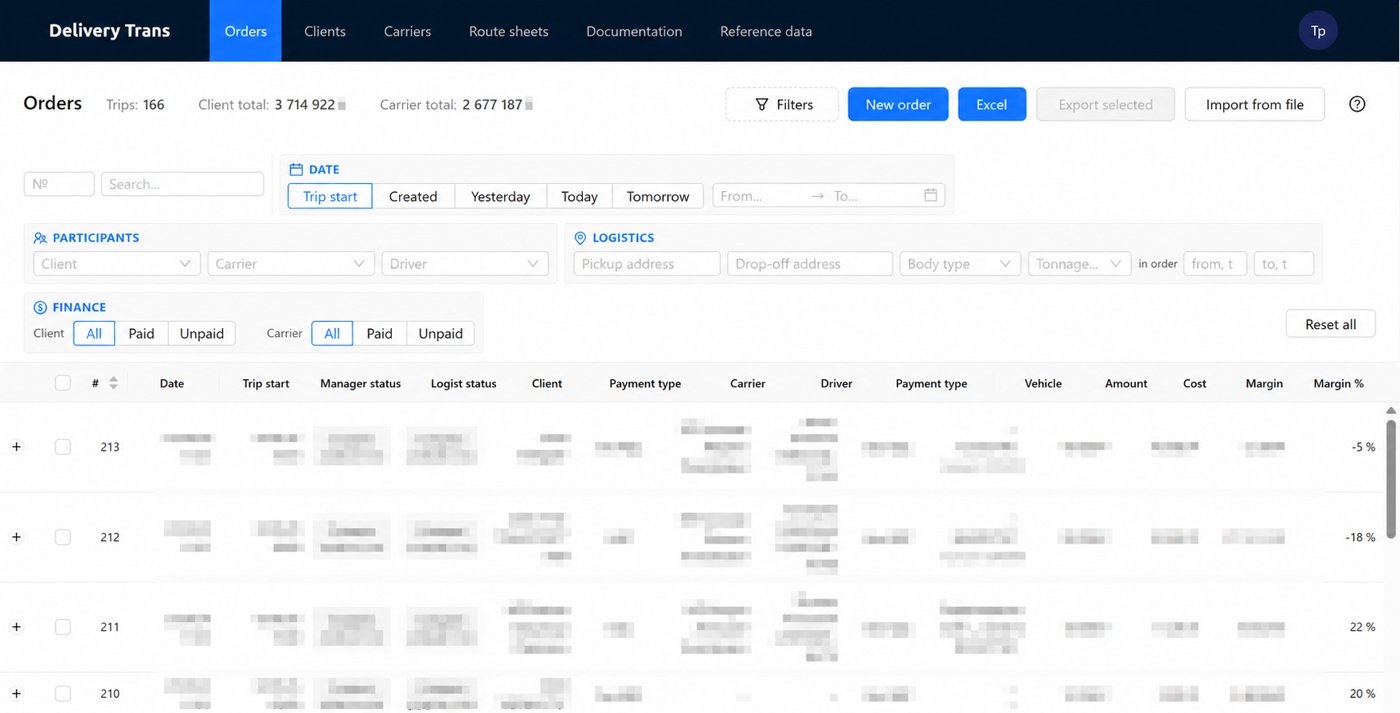Expand order 211 row with plus icon
Viewport: 1400px width, 713px height.
(x=16, y=627)
